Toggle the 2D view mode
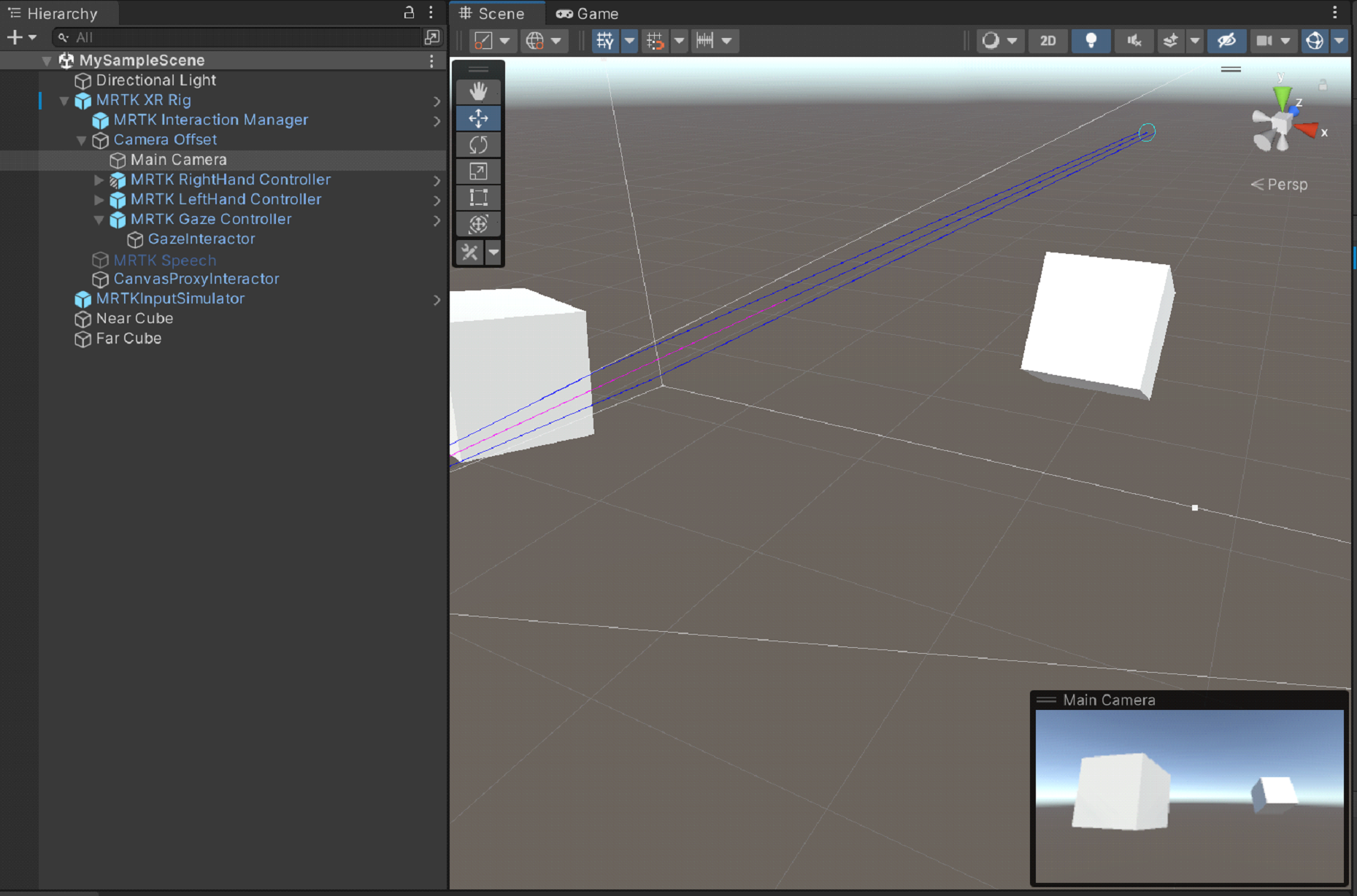 [1047, 41]
